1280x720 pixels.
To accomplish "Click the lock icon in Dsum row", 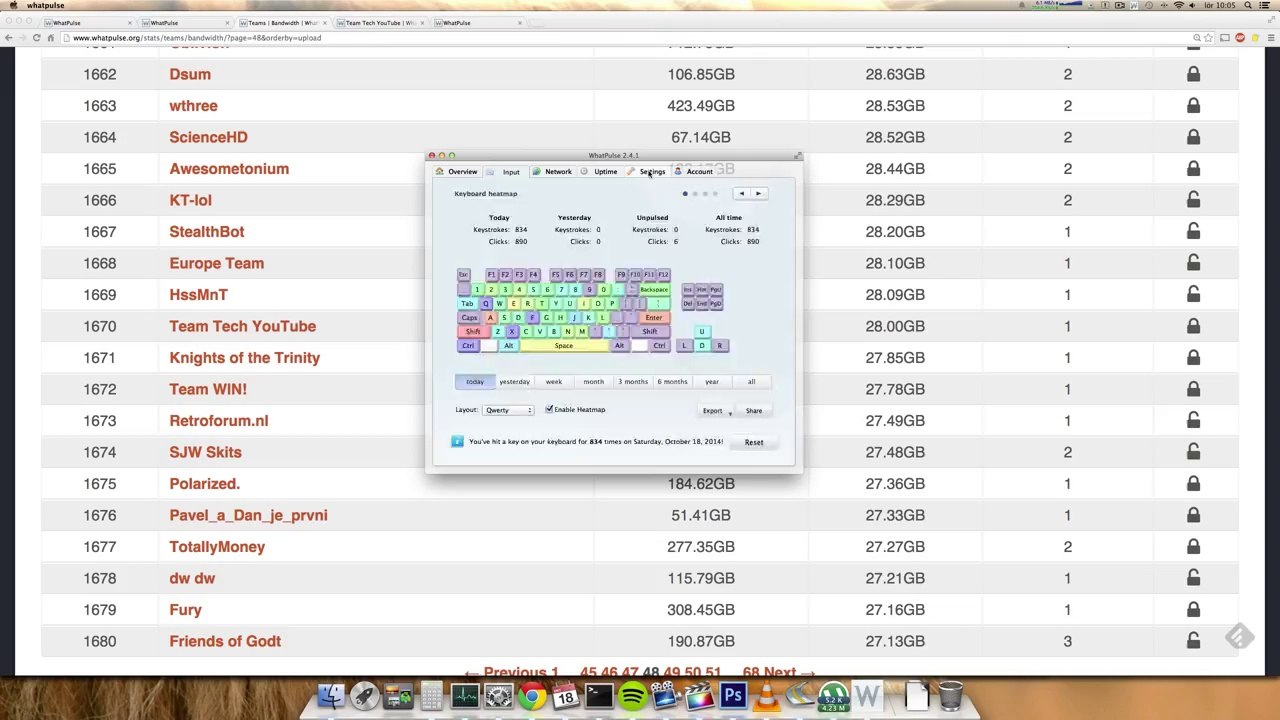I will pyautogui.click(x=1193, y=74).
